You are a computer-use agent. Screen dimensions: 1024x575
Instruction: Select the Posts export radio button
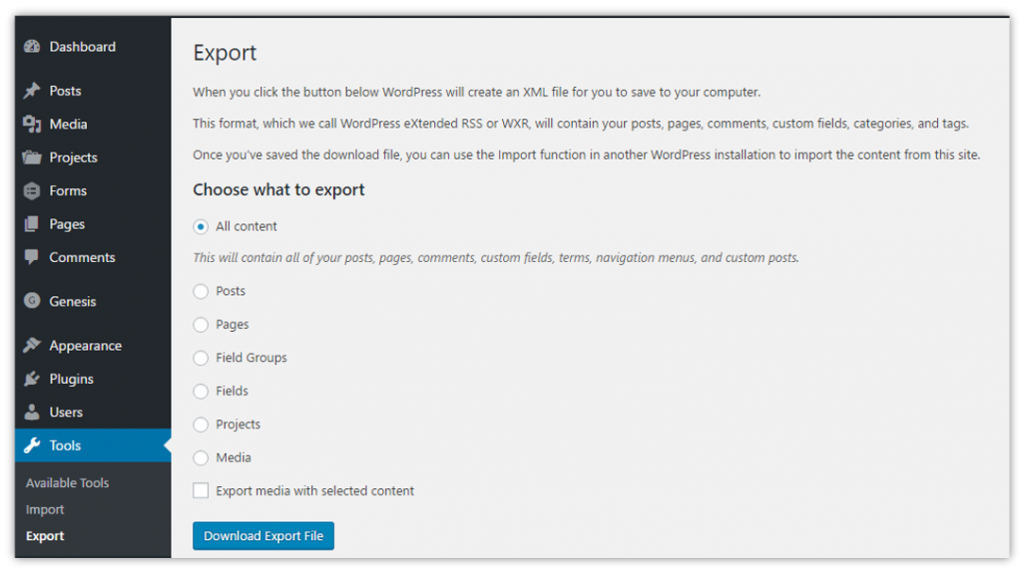click(x=200, y=291)
